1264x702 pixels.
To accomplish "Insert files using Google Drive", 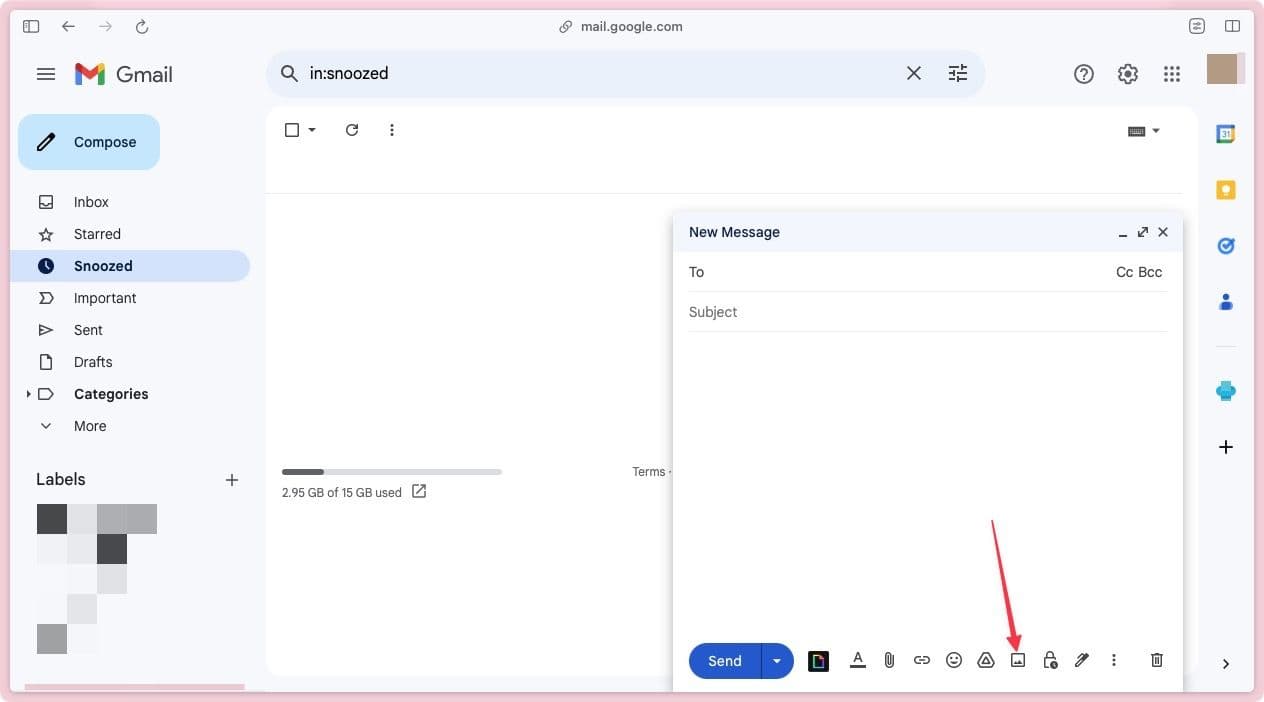I will (x=985, y=660).
